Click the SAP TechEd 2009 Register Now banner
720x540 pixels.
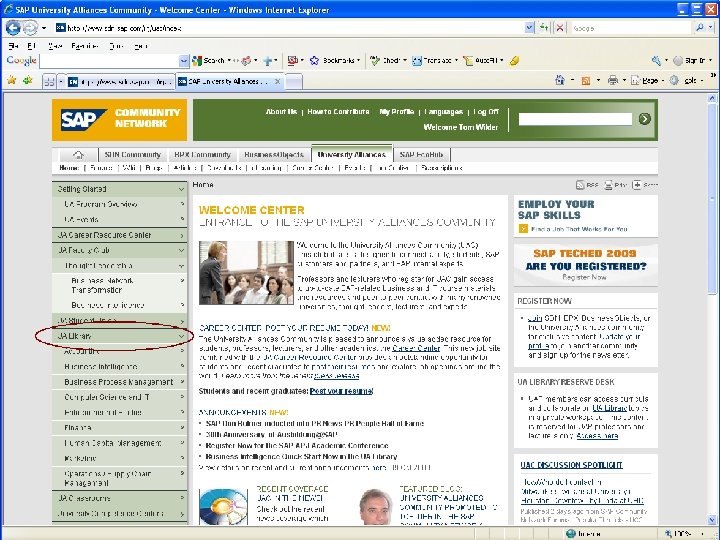(x=585, y=264)
